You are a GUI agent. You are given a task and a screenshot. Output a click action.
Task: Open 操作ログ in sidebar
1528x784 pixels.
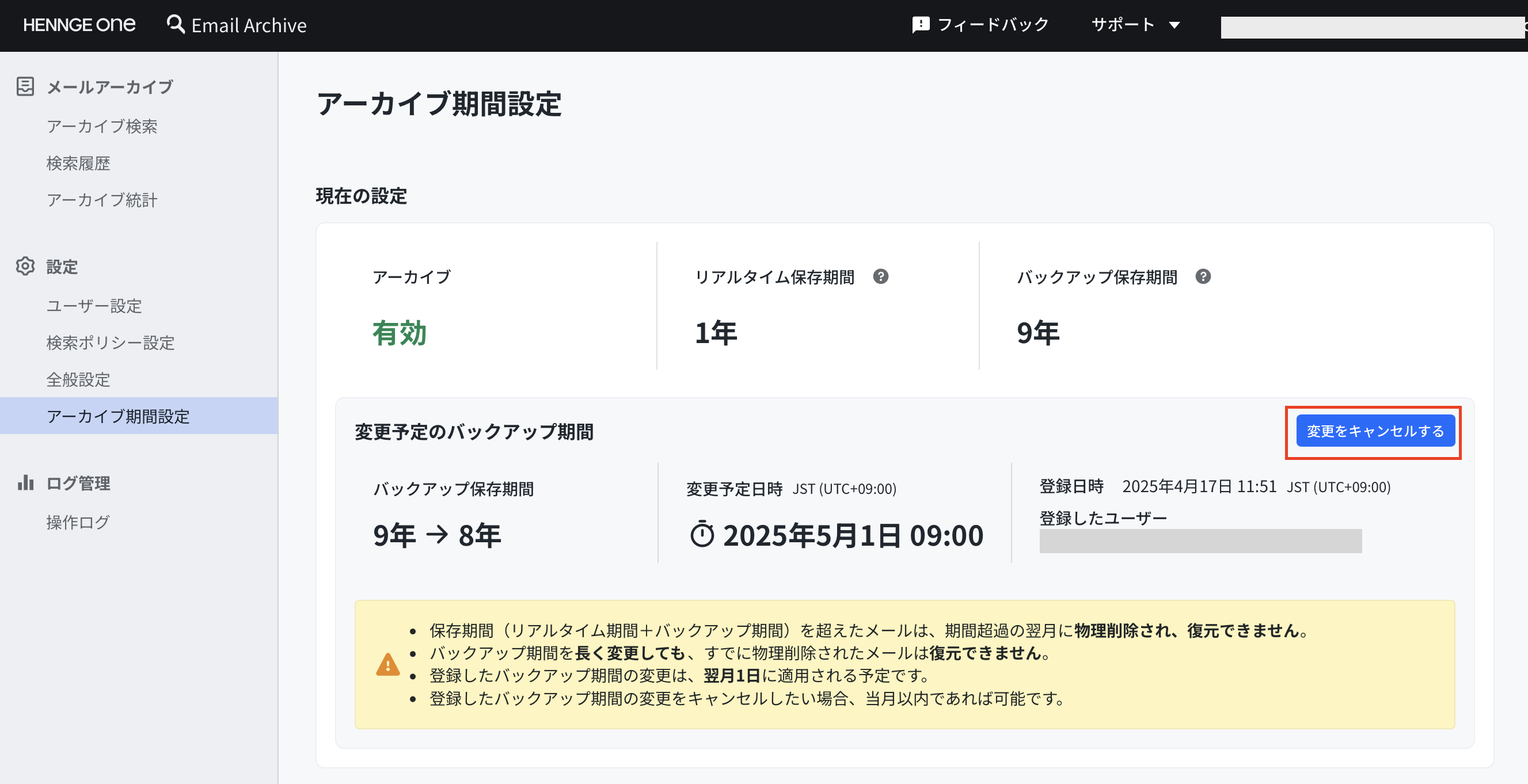click(78, 522)
